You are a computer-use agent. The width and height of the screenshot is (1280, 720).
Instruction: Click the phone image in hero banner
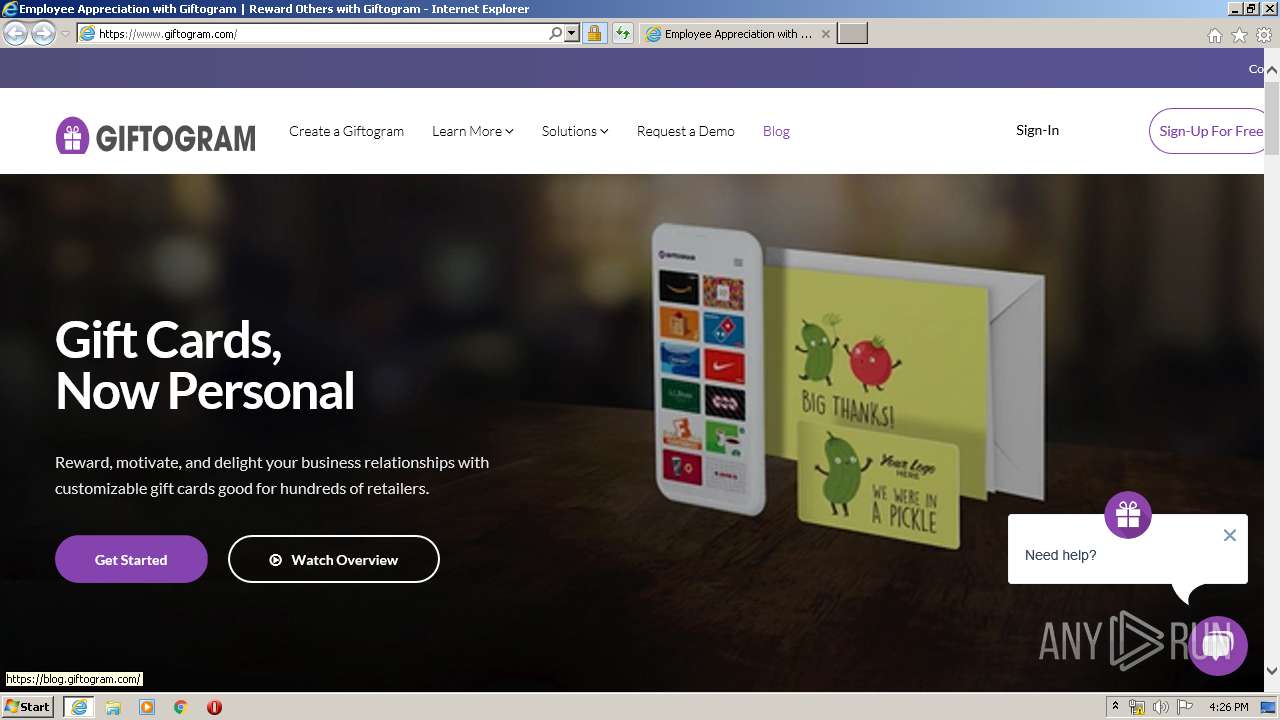click(710, 370)
